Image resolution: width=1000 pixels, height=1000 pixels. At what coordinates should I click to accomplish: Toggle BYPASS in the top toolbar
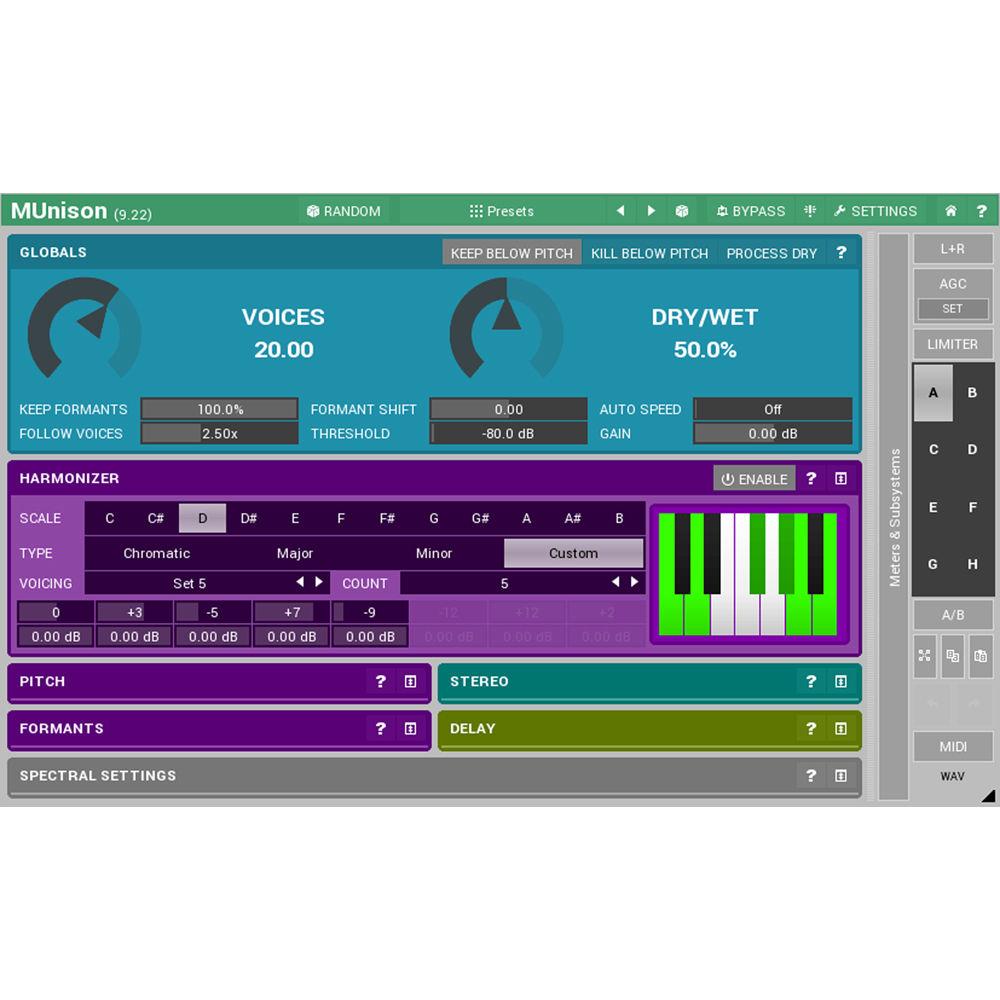coord(750,211)
